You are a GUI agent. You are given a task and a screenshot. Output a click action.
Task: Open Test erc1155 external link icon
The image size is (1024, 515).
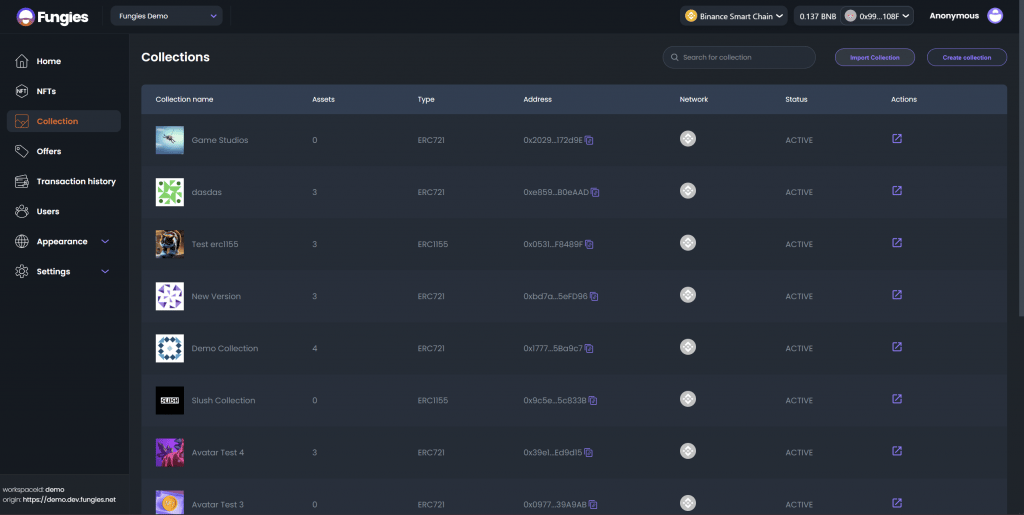(x=897, y=243)
